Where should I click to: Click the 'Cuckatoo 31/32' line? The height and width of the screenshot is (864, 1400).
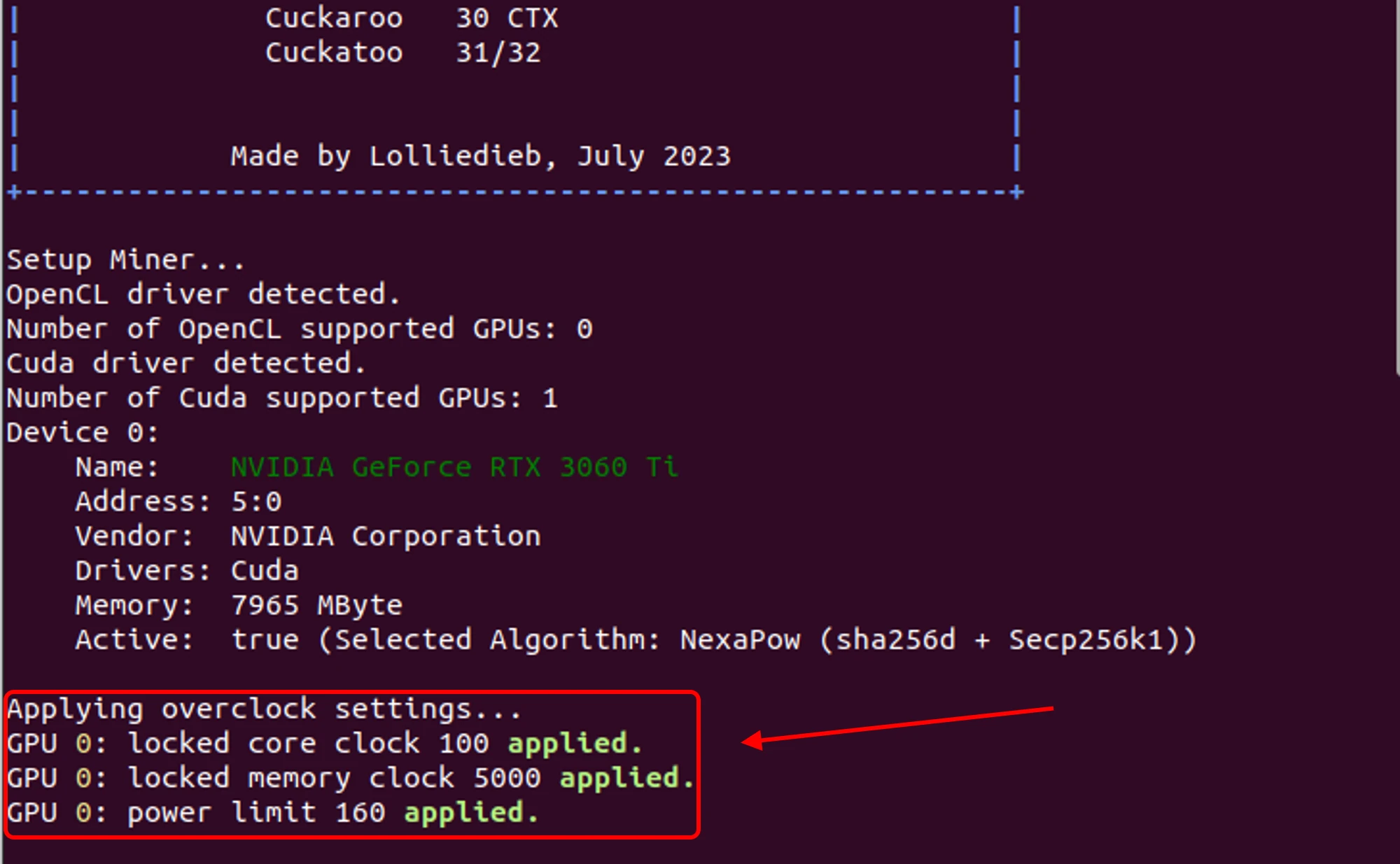click(x=402, y=52)
